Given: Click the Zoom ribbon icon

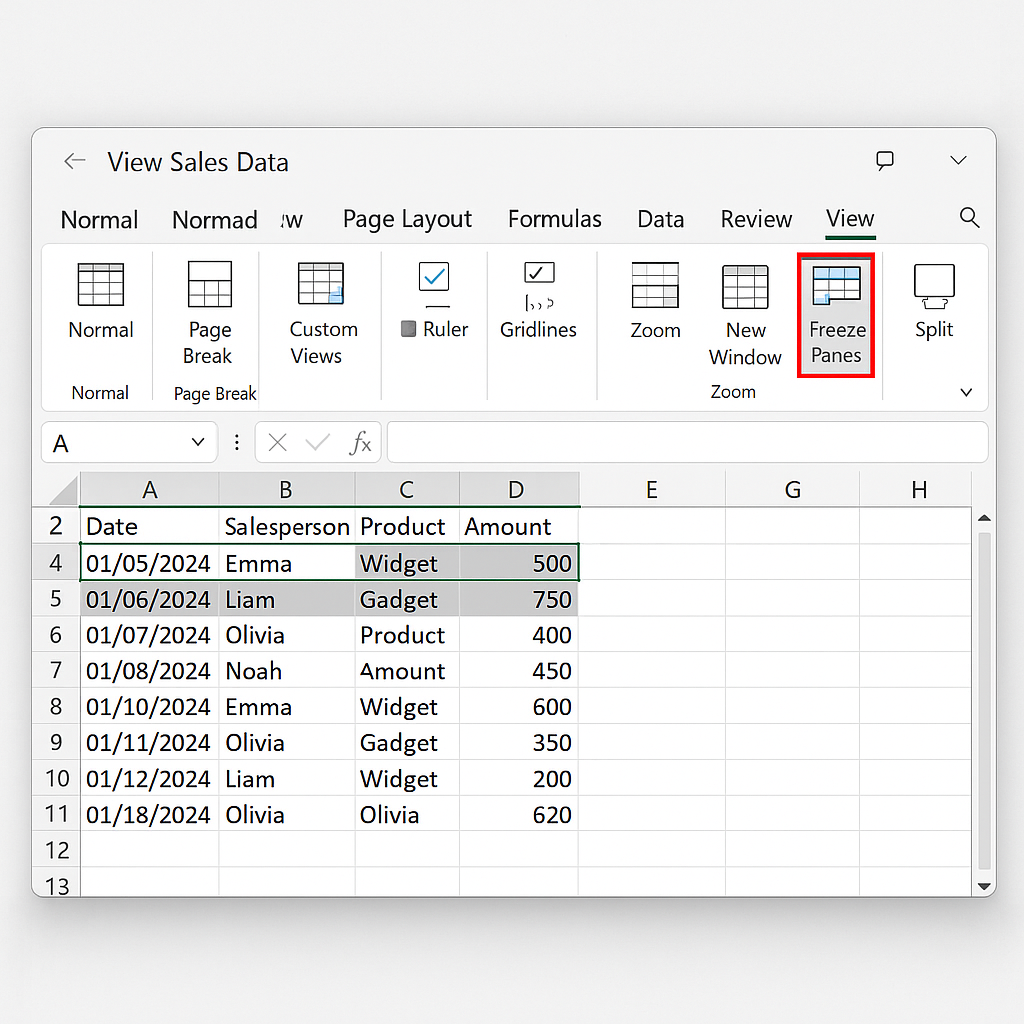Looking at the screenshot, I should pos(655,286).
